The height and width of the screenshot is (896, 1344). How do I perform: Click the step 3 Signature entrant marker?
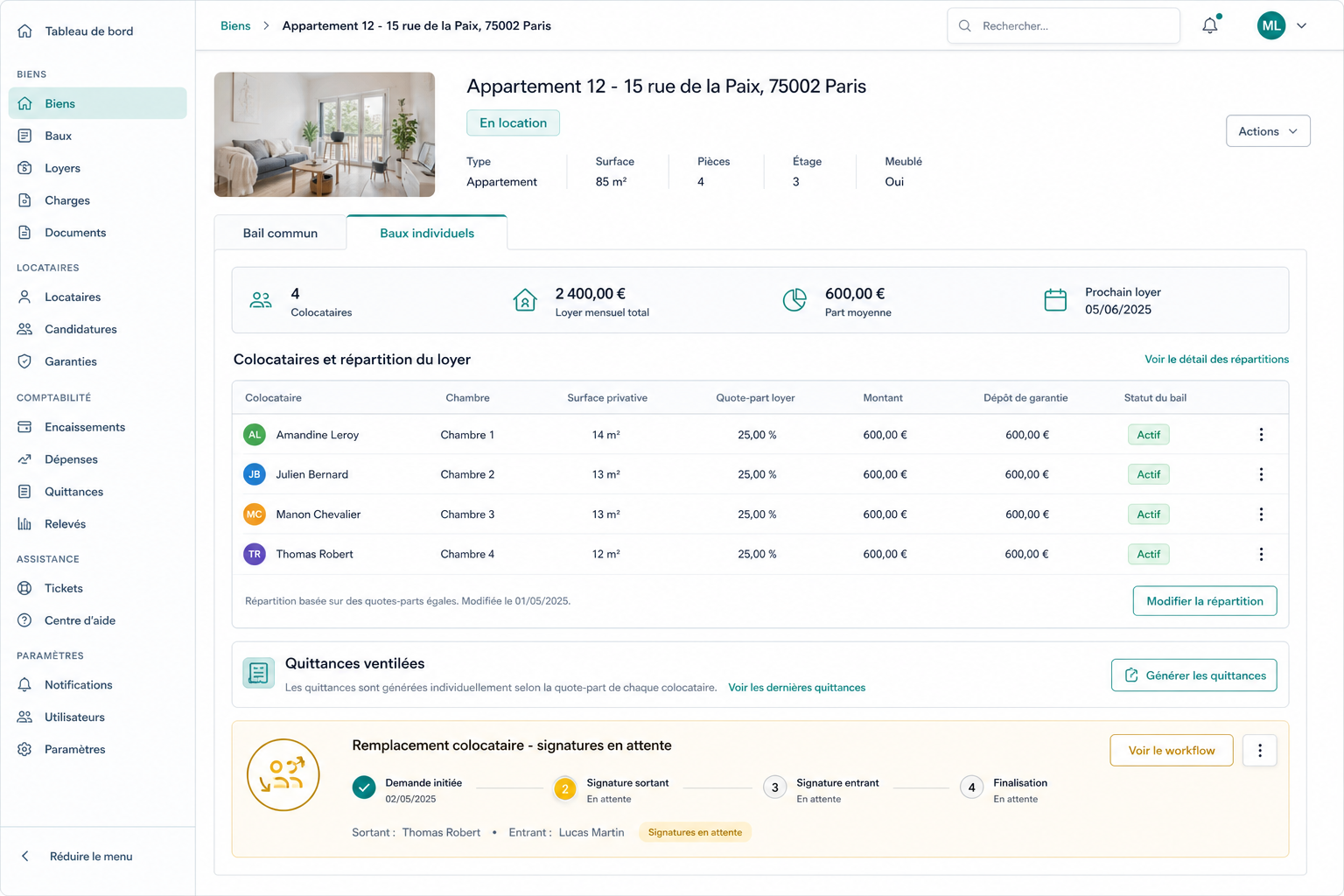click(774, 787)
